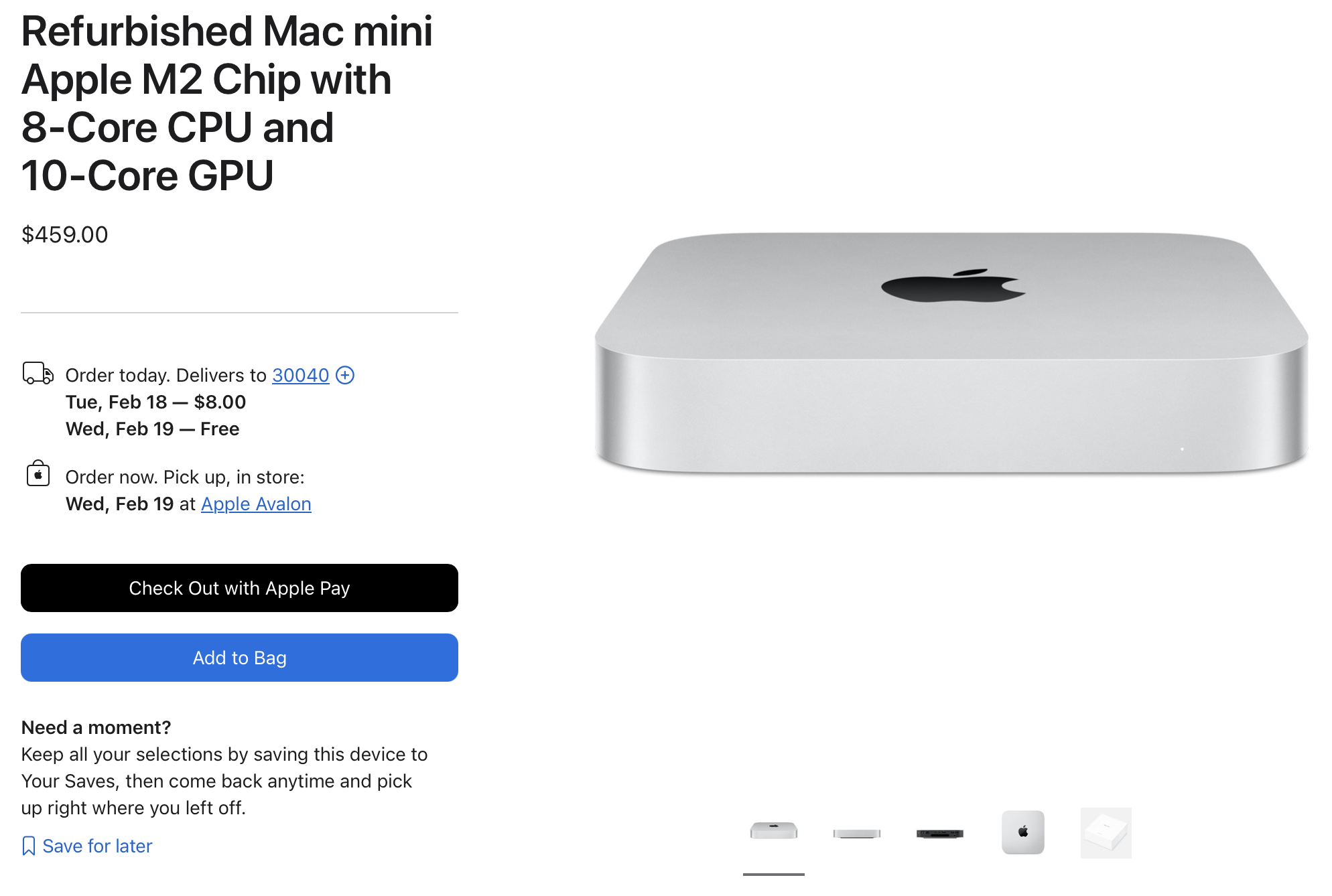Open the Apple Avalon store link
The image size is (1332, 896).
pos(256,504)
